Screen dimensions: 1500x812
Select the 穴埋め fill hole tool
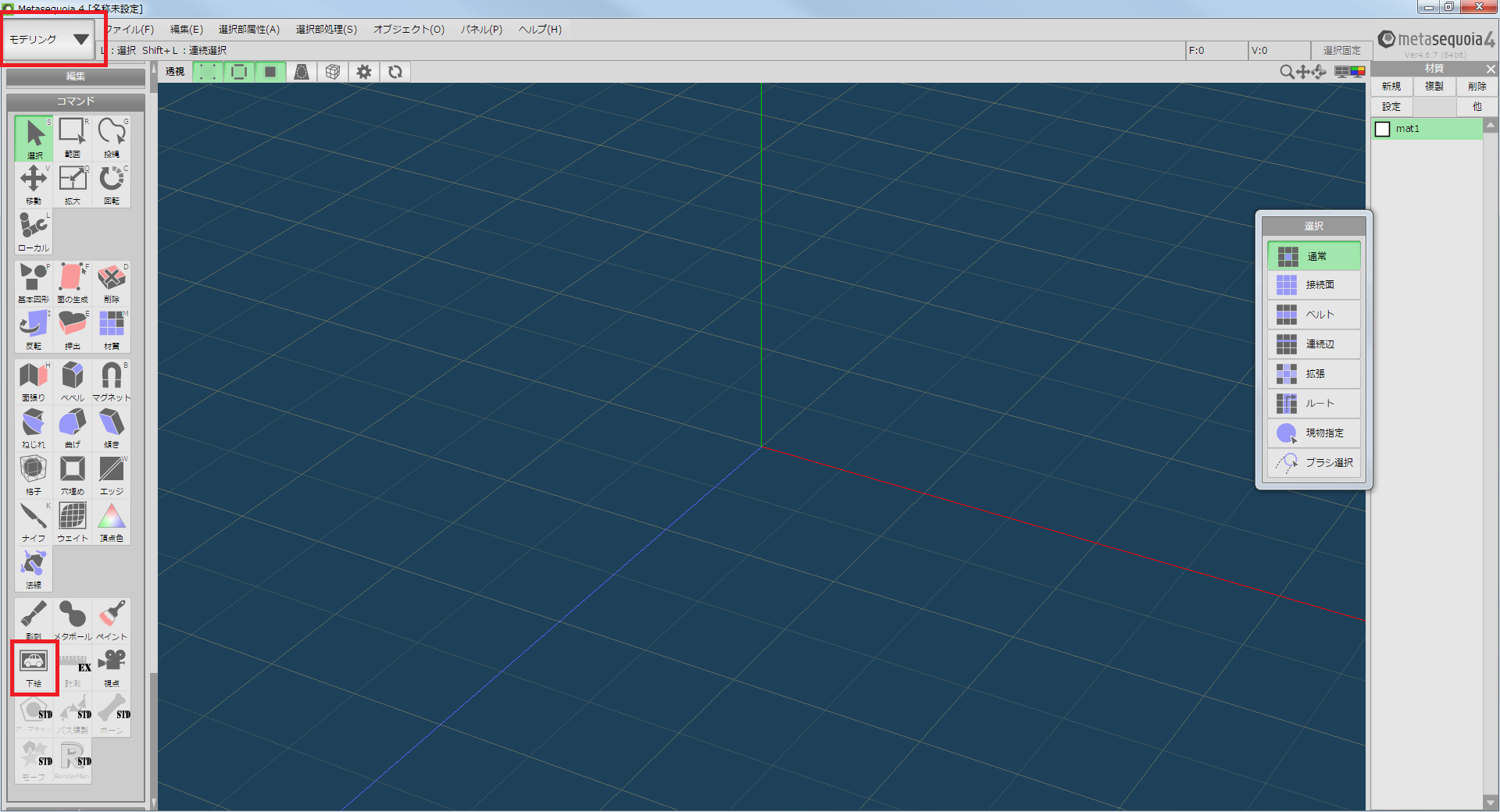(73, 475)
